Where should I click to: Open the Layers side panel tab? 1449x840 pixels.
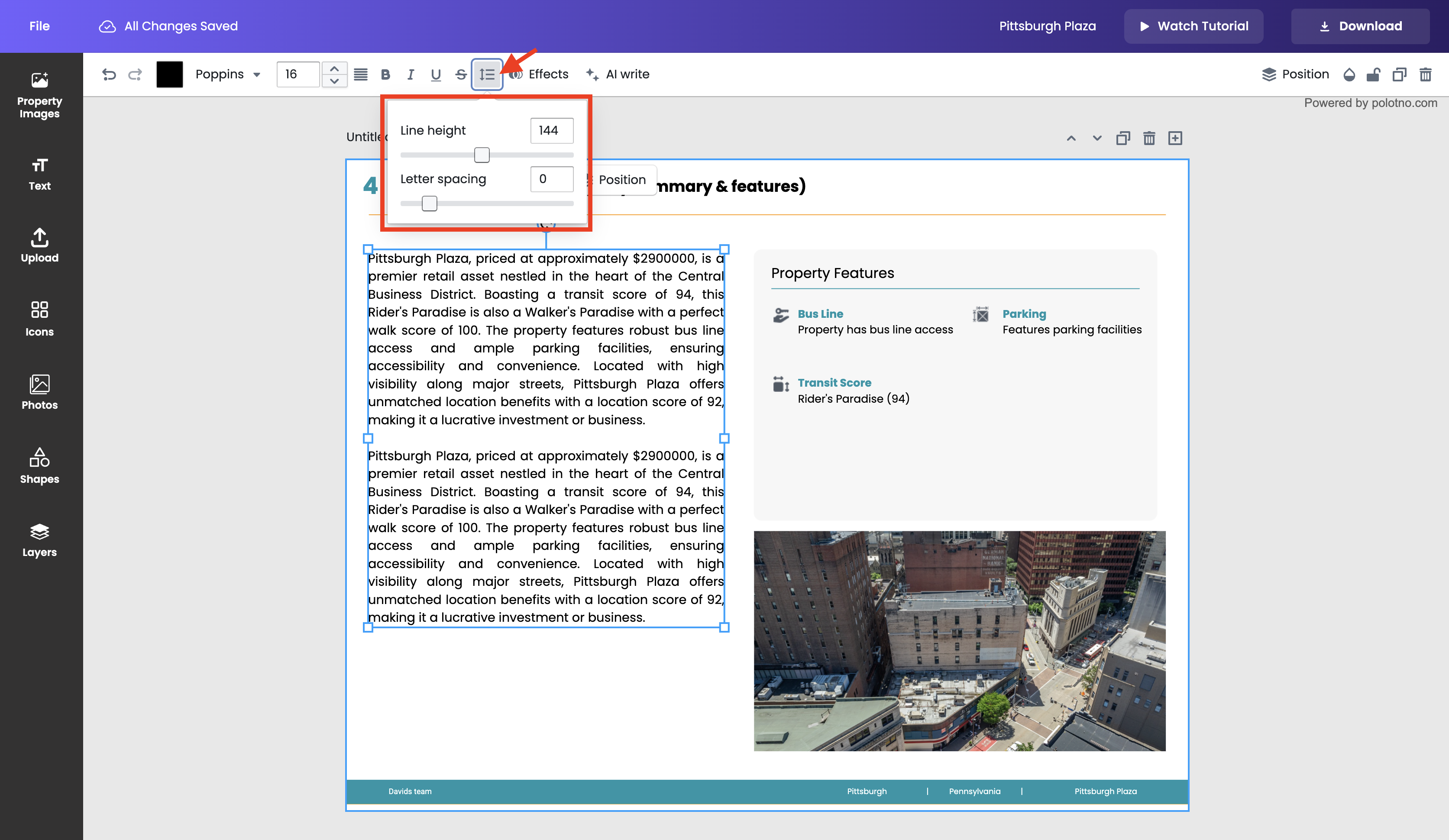(39, 540)
